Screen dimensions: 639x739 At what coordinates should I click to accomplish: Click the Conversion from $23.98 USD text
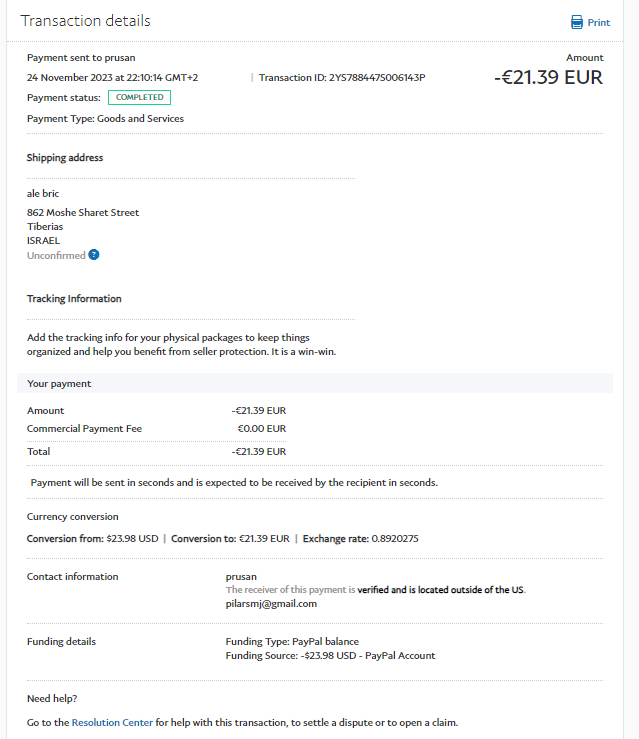pos(92,539)
